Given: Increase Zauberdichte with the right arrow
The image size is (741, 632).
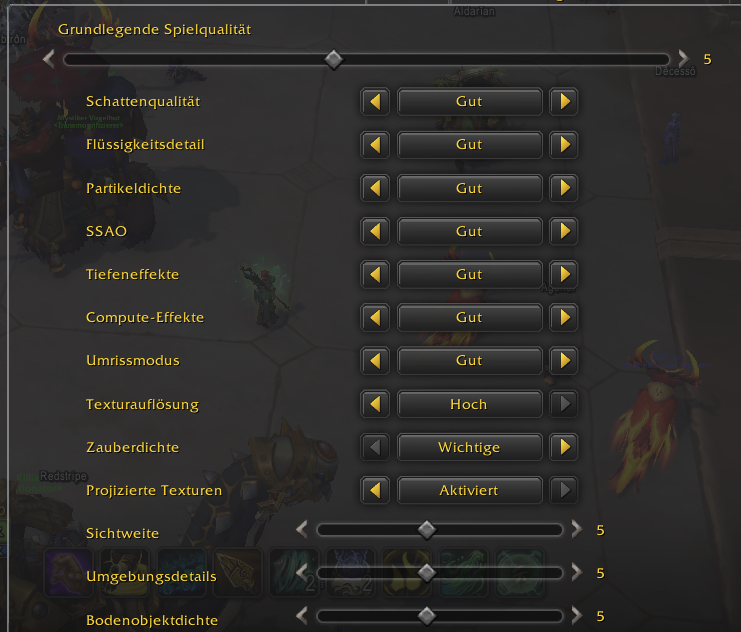Looking at the screenshot, I should (564, 447).
